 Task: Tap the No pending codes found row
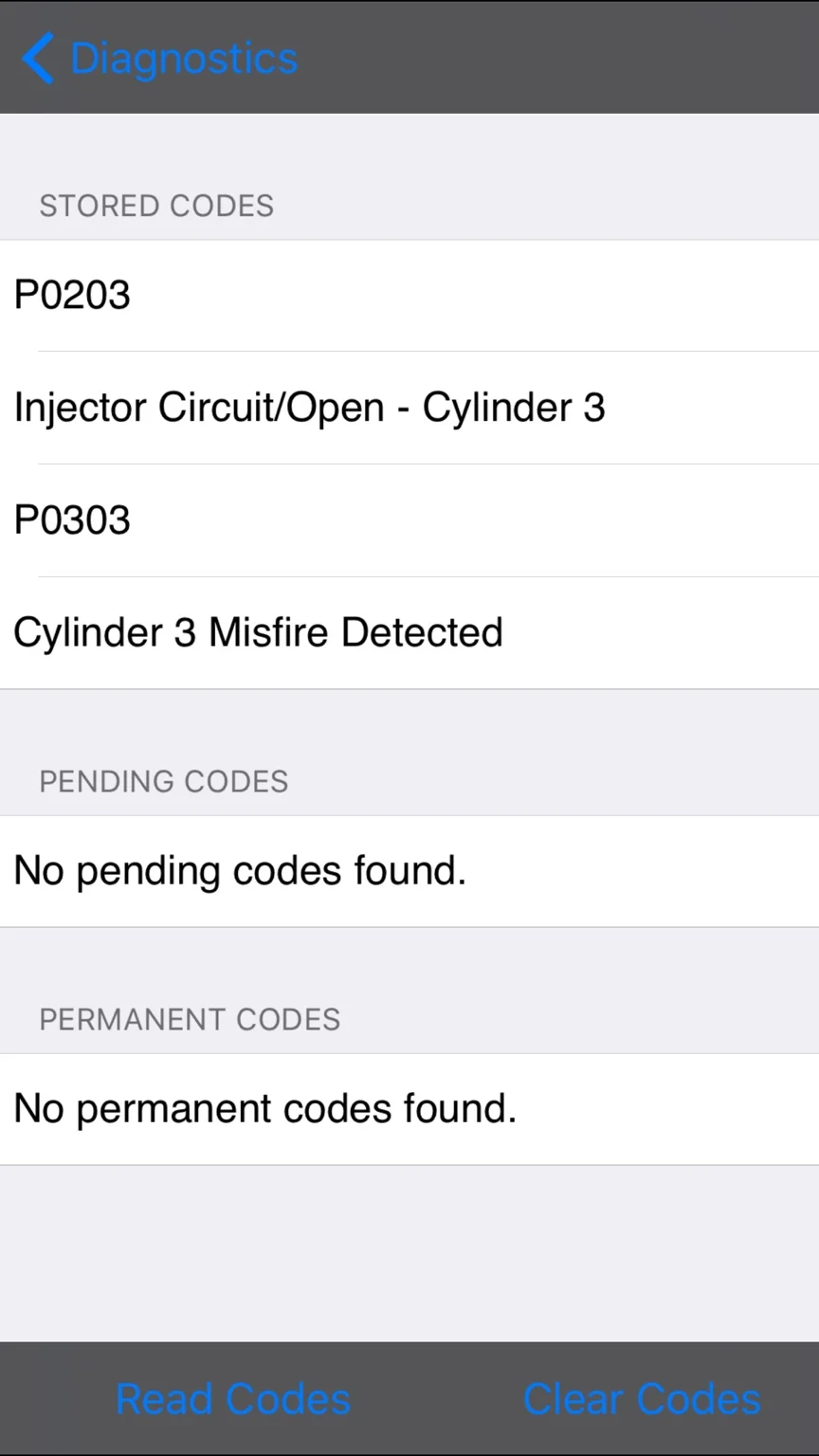pos(409,871)
